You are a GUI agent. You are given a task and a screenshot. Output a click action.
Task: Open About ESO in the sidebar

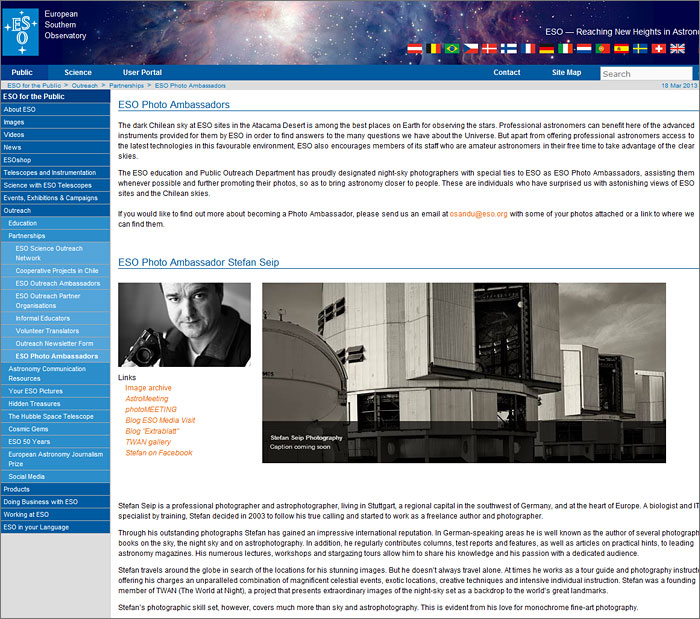(x=55, y=109)
